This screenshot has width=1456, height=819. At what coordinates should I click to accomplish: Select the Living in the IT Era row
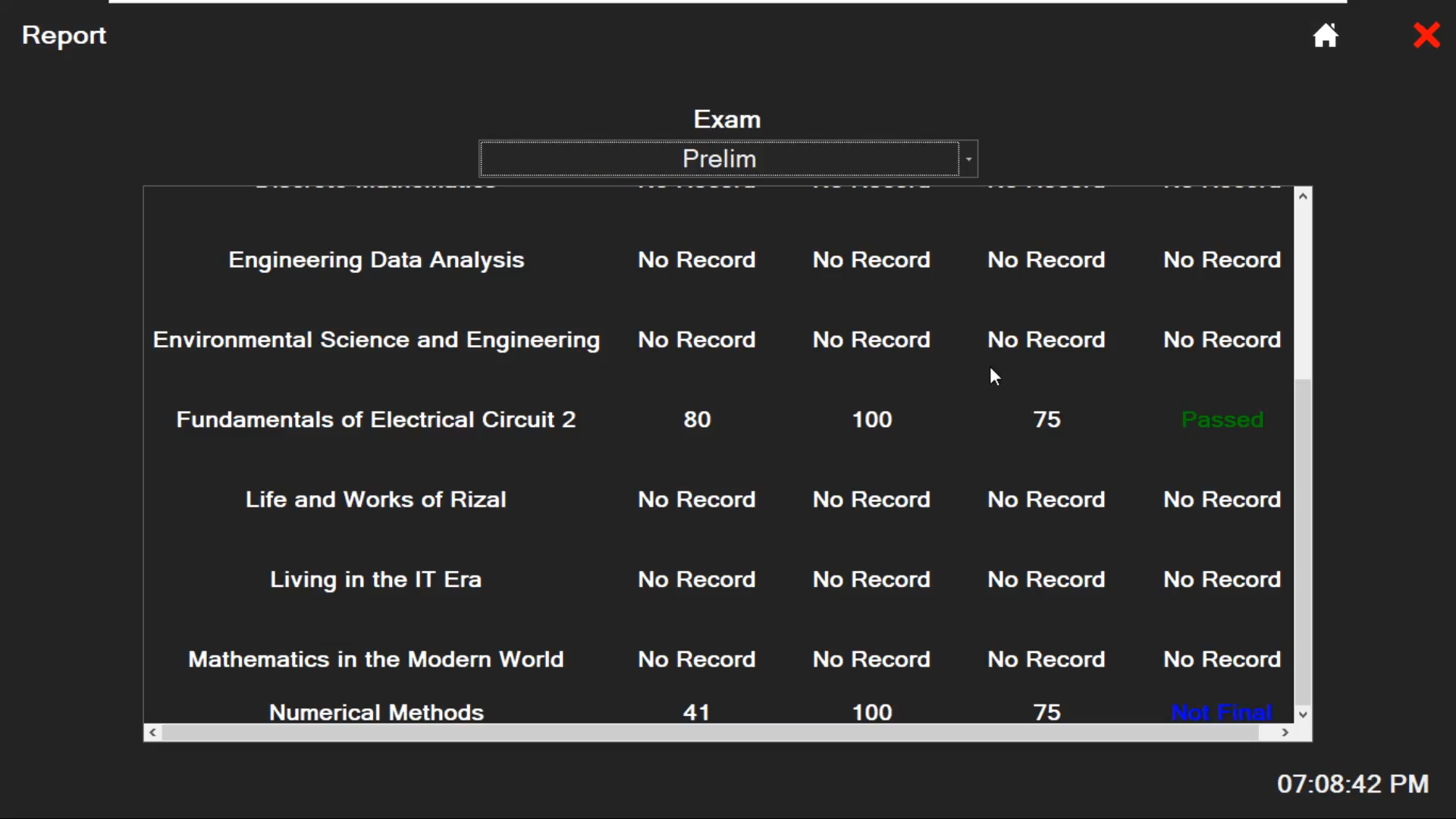pyautogui.click(x=375, y=579)
